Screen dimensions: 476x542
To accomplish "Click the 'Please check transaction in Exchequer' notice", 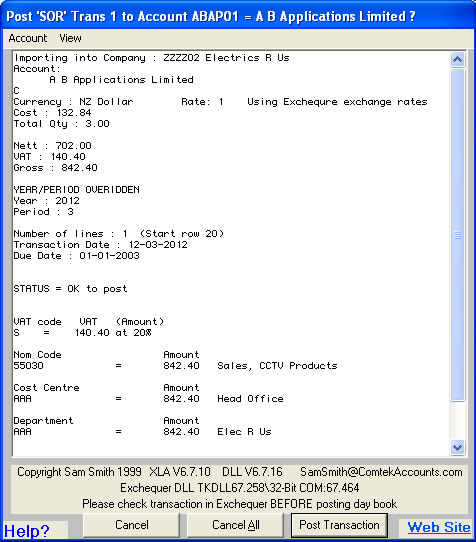I will click(x=239, y=504).
